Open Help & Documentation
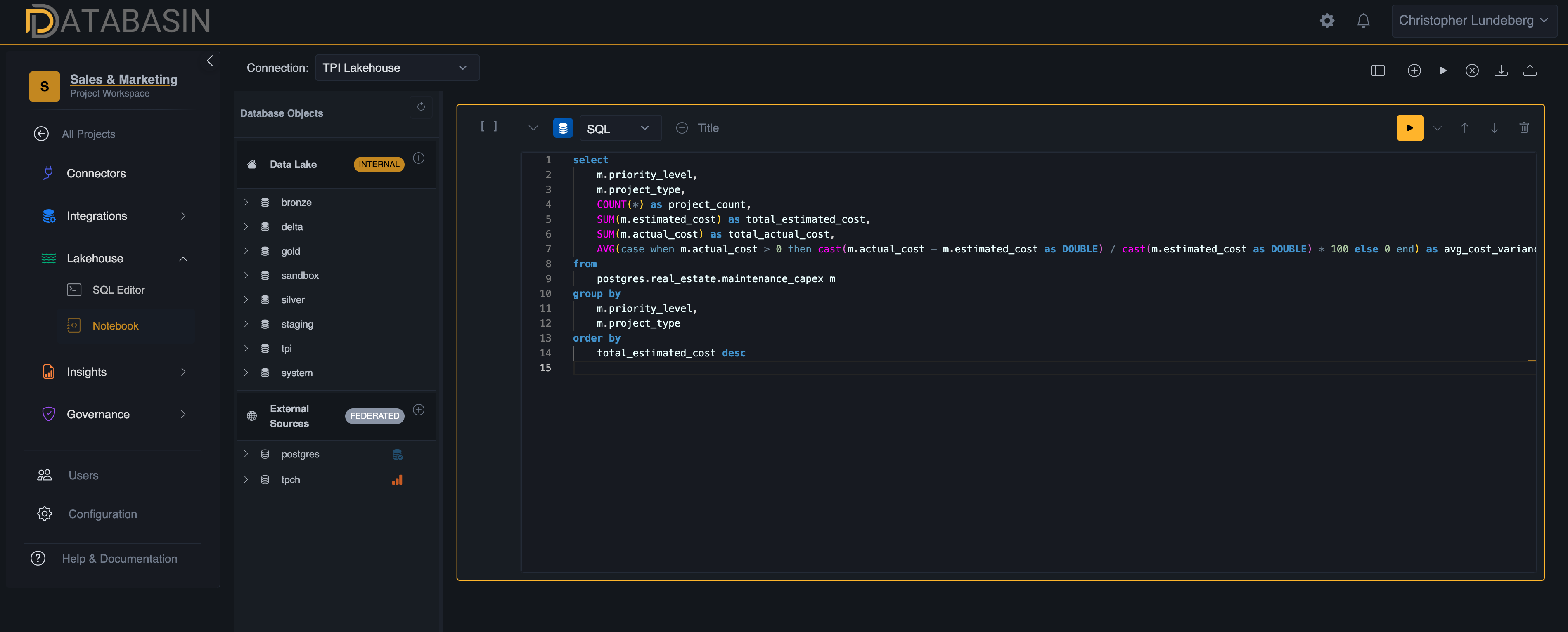This screenshot has width=1568, height=632. (119, 559)
